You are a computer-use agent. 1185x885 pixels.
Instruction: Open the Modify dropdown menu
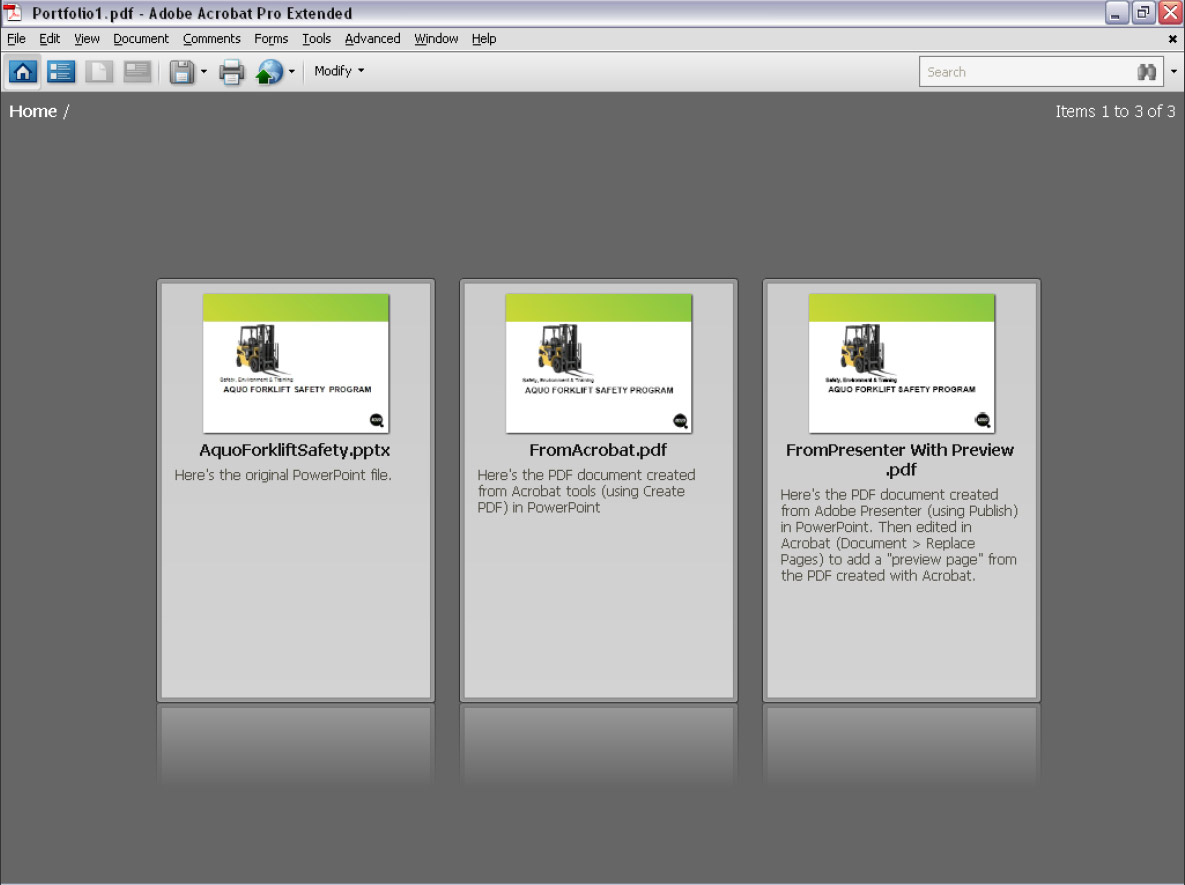tap(339, 71)
